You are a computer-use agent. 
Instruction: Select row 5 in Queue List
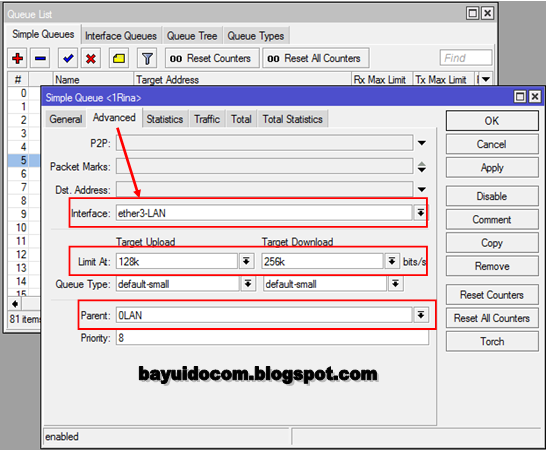(24, 160)
